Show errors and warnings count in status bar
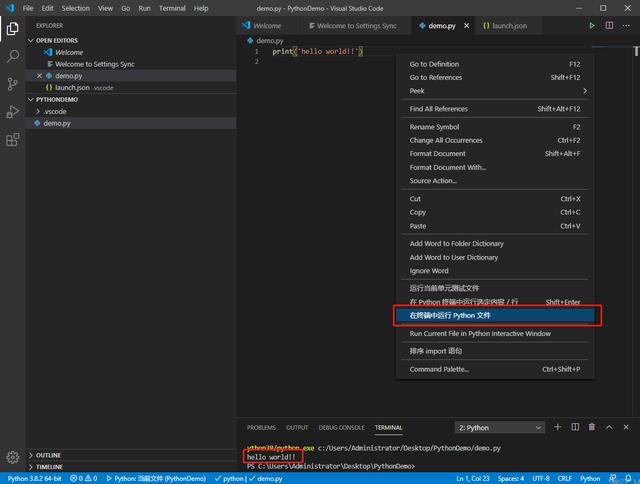The height and width of the screenshot is (484, 640). point(84,478)
